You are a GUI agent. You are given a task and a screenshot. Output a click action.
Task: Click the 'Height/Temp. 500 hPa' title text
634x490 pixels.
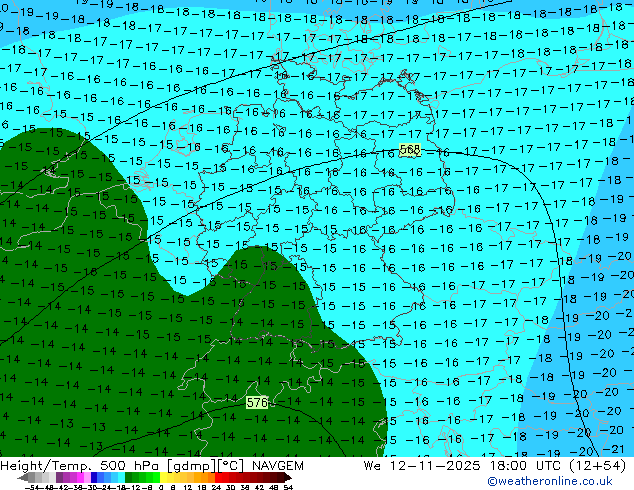point(81,466)
